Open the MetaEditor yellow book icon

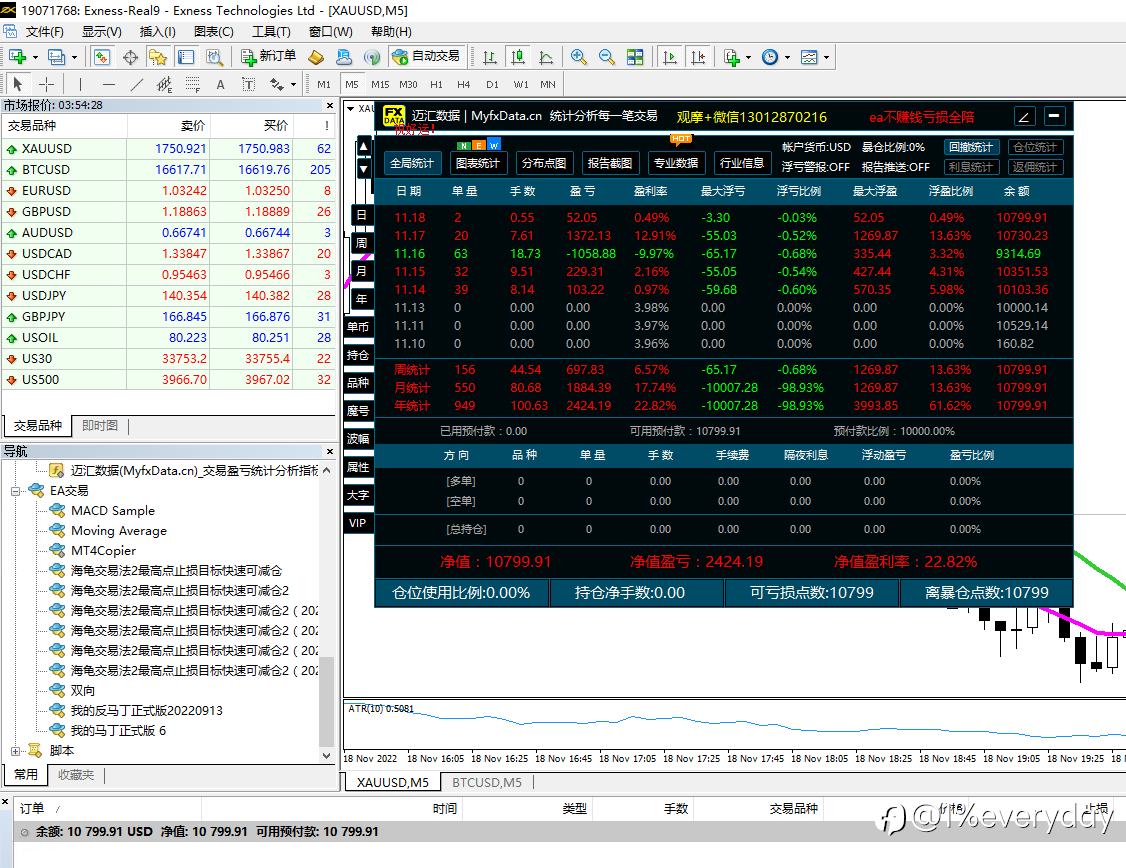point(315,57)
